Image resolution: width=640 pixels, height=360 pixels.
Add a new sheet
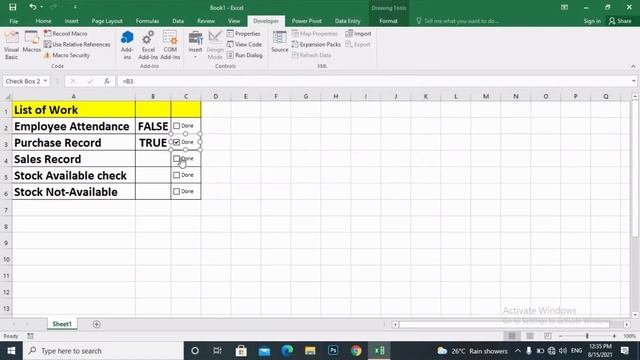tap(96, 324)
